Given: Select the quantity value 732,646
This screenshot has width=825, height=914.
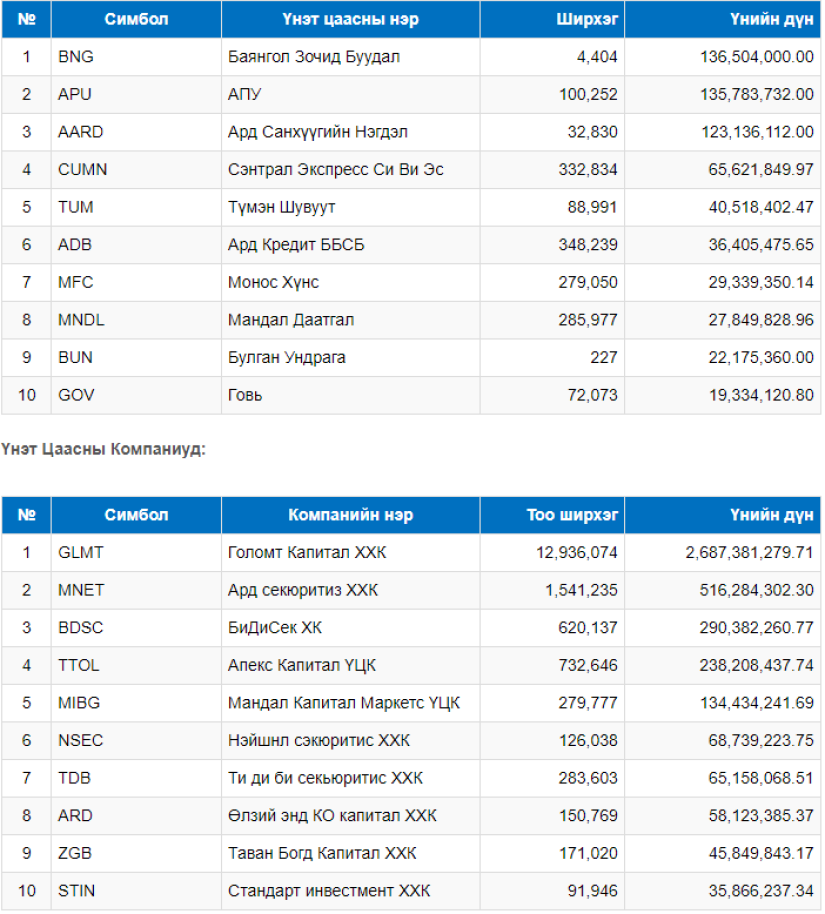Looking at the screenshot, I should tap(588, 665).
